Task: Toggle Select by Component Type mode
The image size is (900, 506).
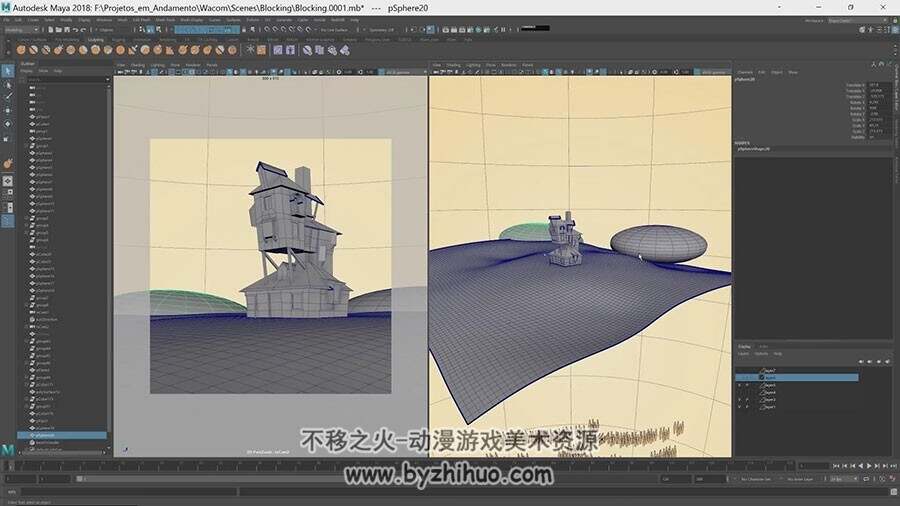Action: 158,30
